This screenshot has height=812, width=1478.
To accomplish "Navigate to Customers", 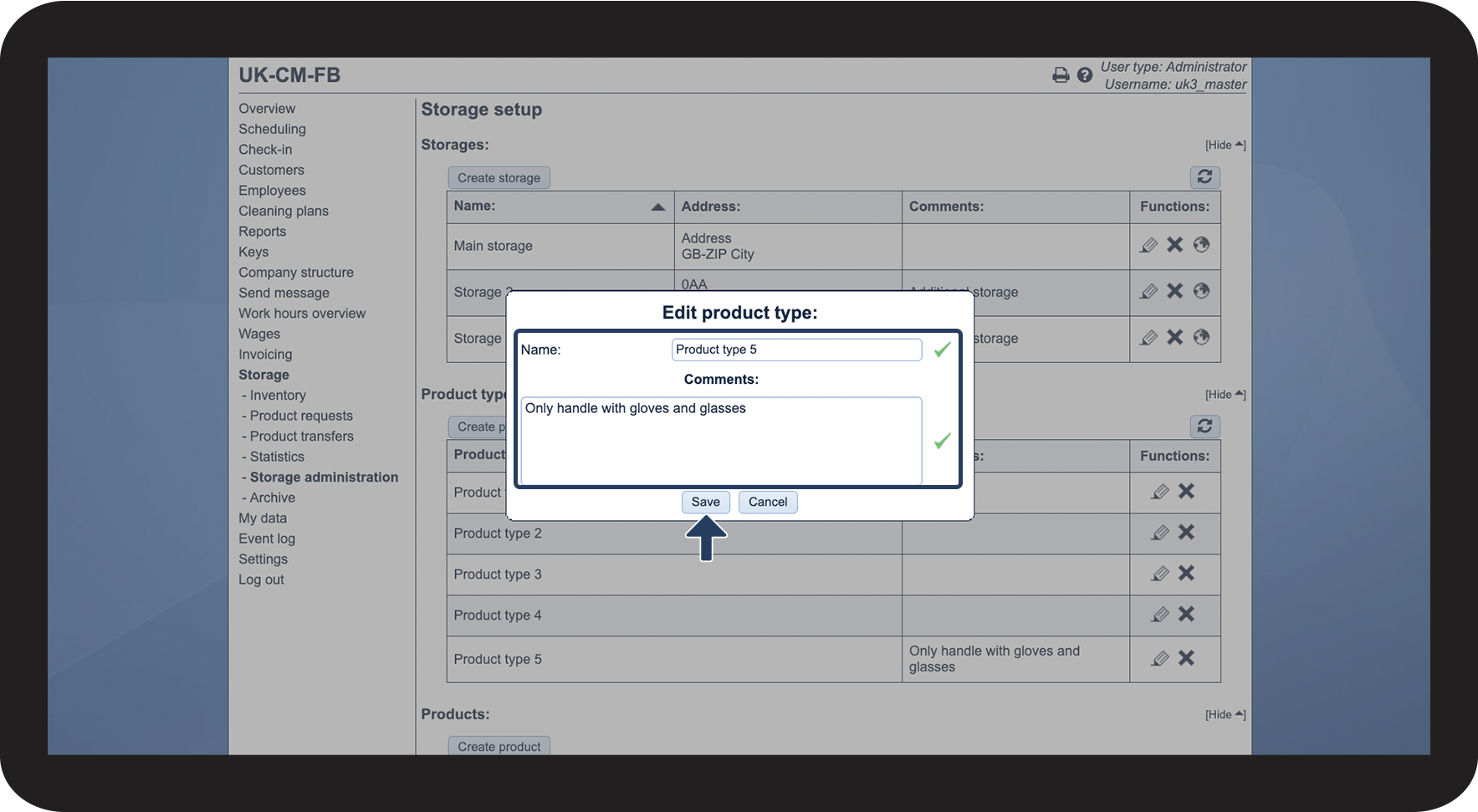I will [x=271, y=170].
